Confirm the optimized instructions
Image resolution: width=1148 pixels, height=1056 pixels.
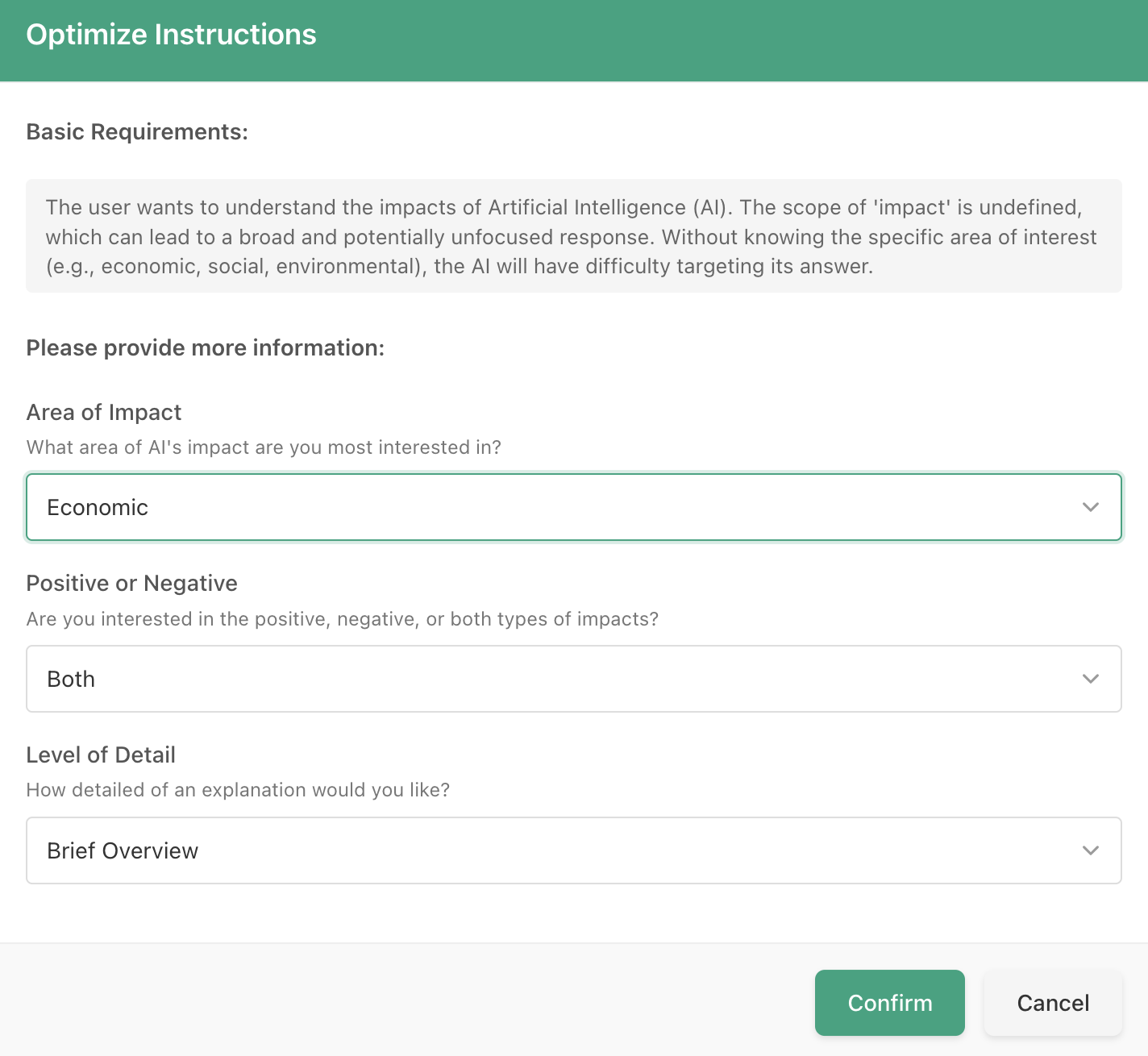coord(889,1003)
